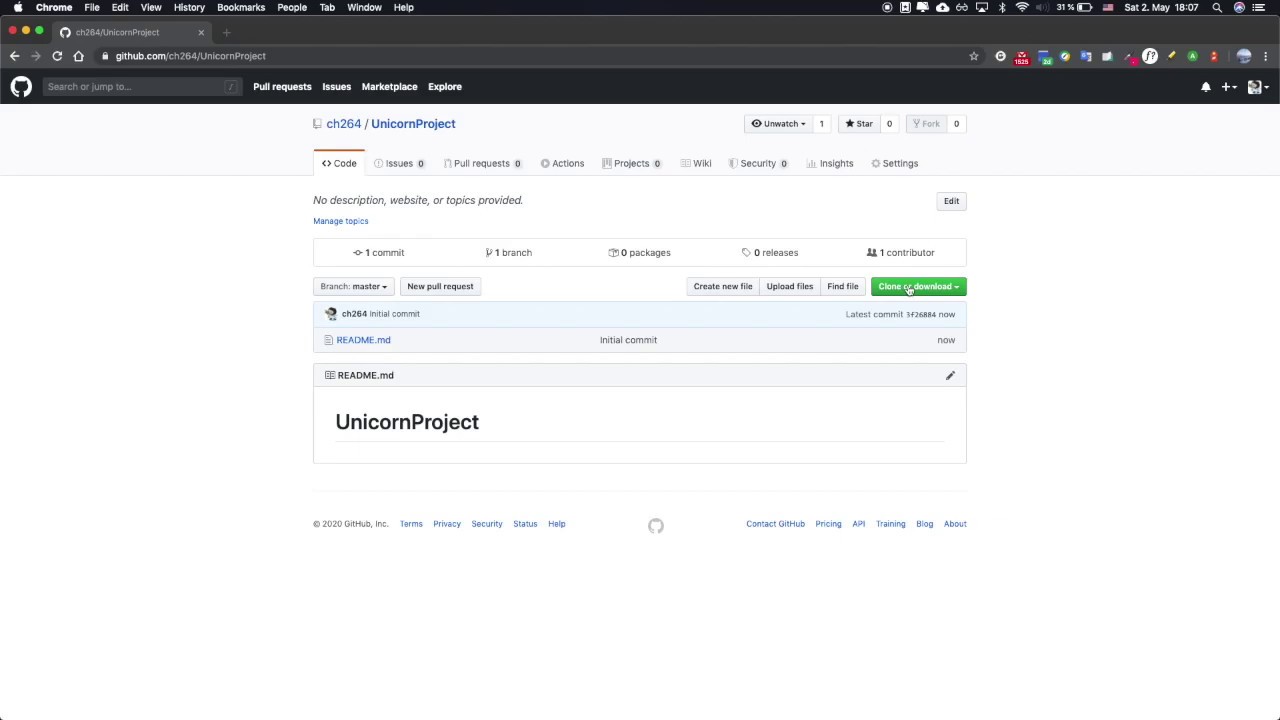
Task: Click the GitHub mark in the footer
Action: point(656,526)
